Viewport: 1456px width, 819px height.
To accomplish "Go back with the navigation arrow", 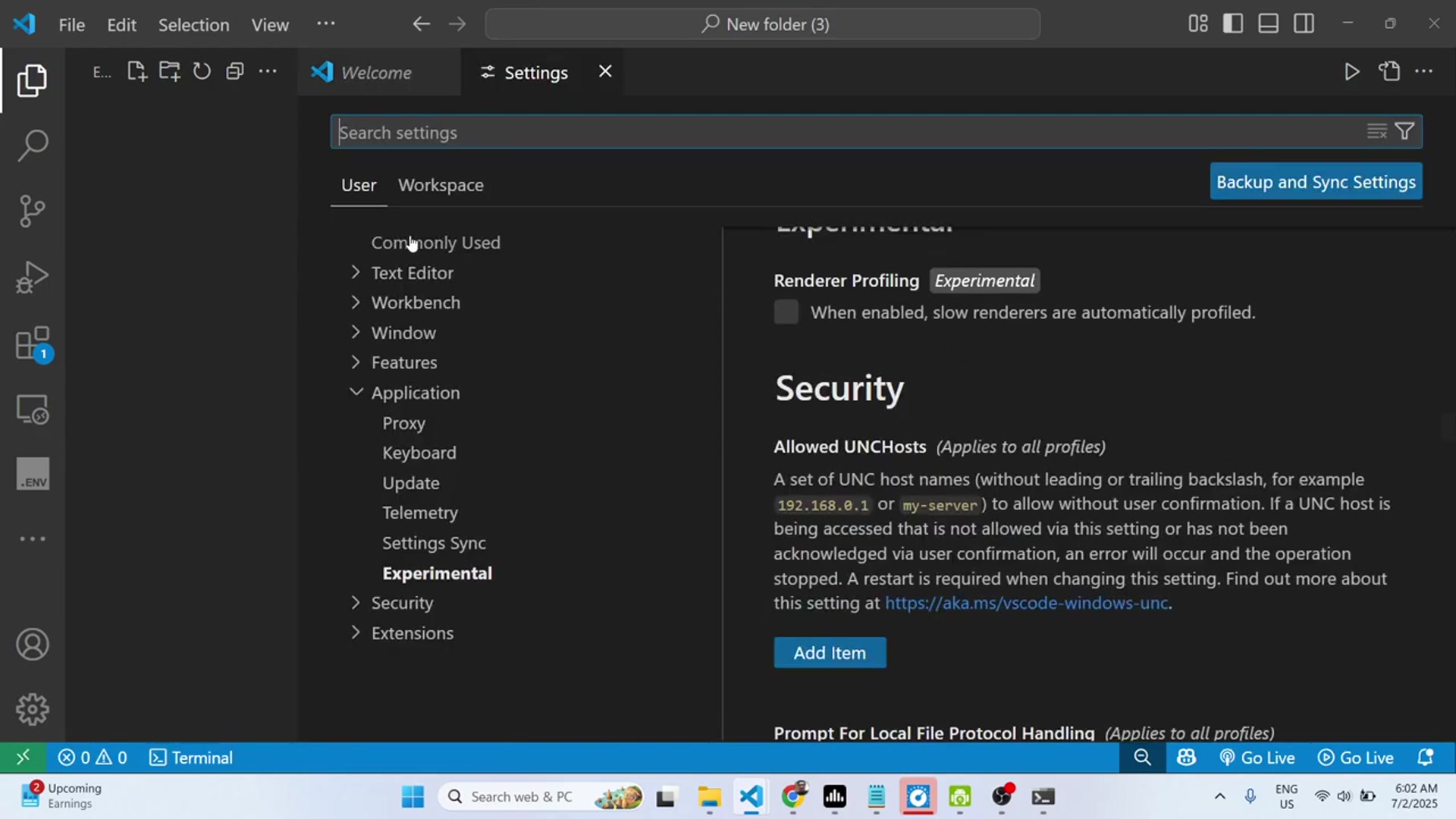I will pyautogui.click(x=422, y=24).
